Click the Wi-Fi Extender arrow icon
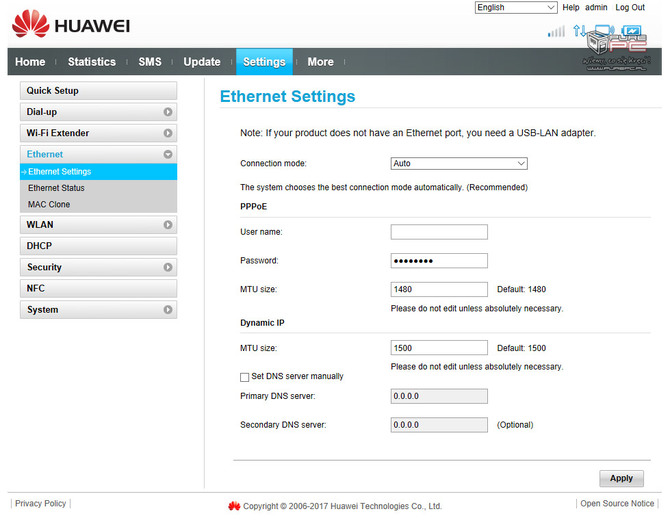The width and height of the screenshot is (670, 531). pyautogui.click(x=168, y=133)
